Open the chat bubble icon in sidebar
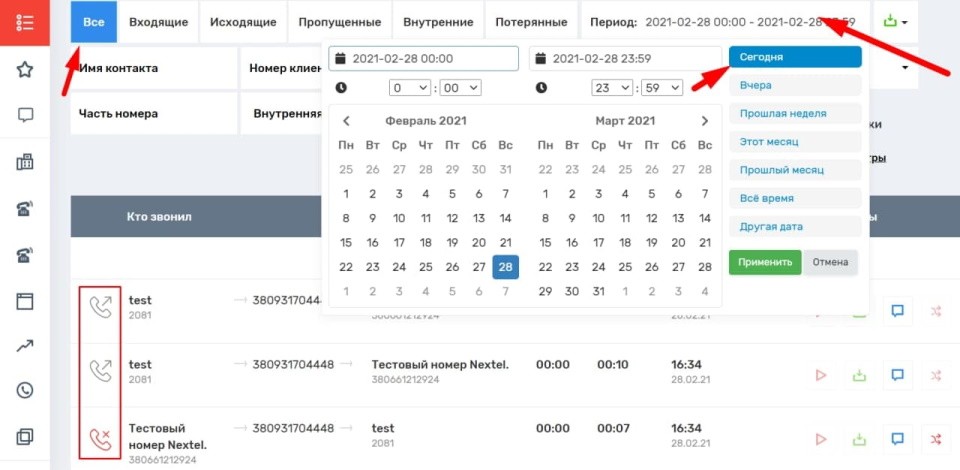This screenshot has height=470, width=960. [x=26, y=115]
